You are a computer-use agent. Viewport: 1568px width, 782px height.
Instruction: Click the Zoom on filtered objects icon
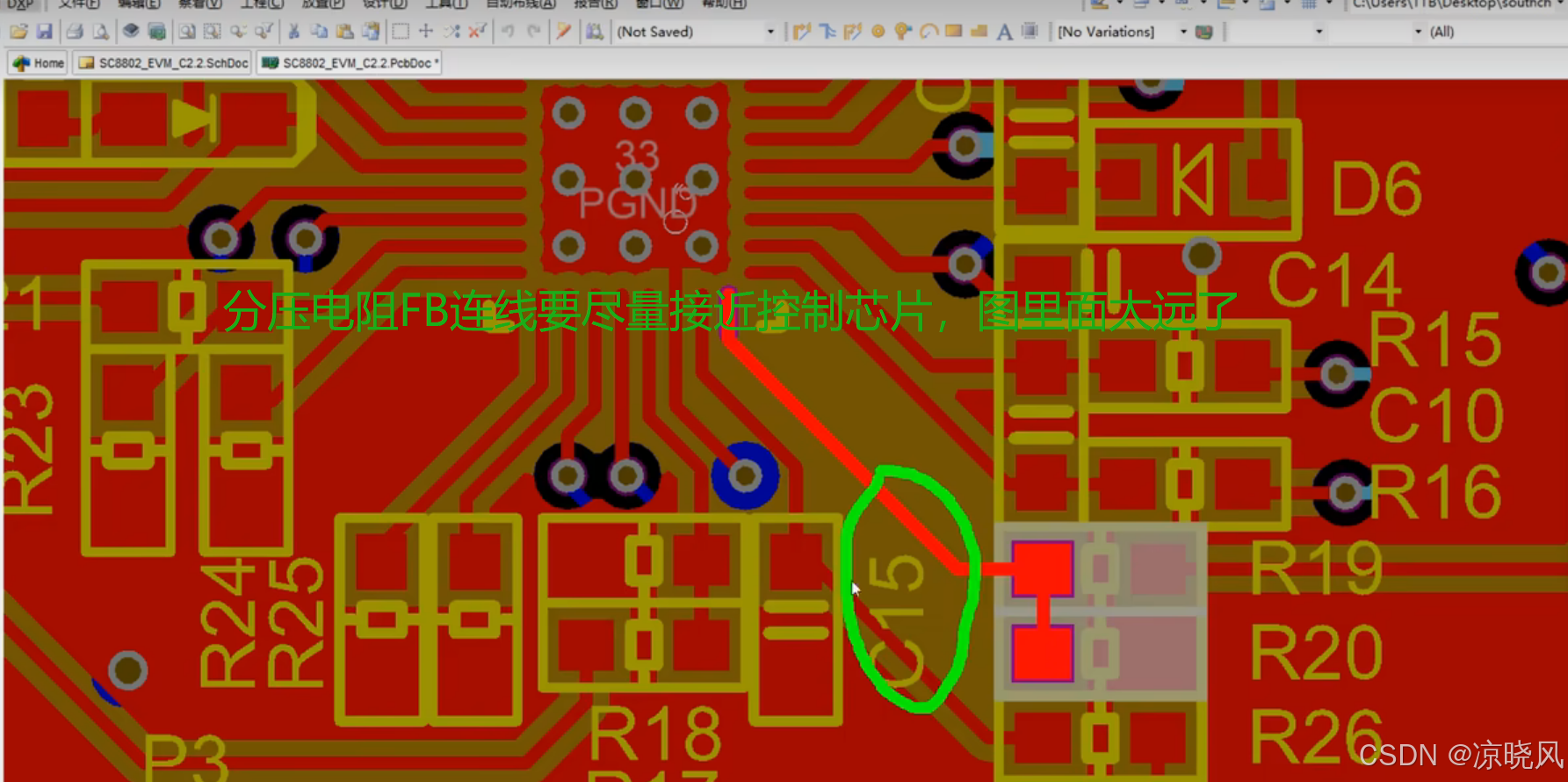point(263,32)
